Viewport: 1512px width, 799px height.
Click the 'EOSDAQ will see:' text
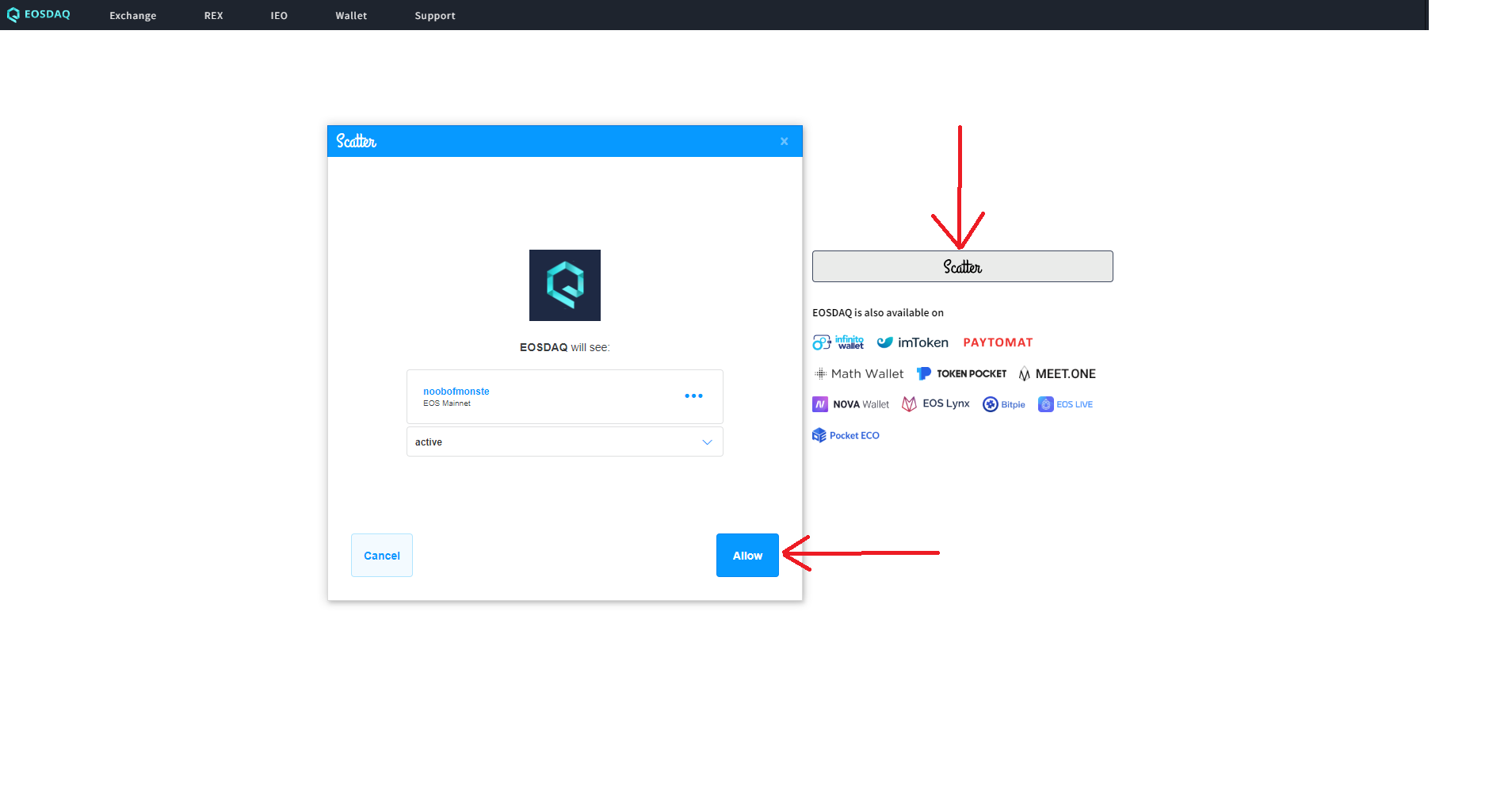[565, 347]
